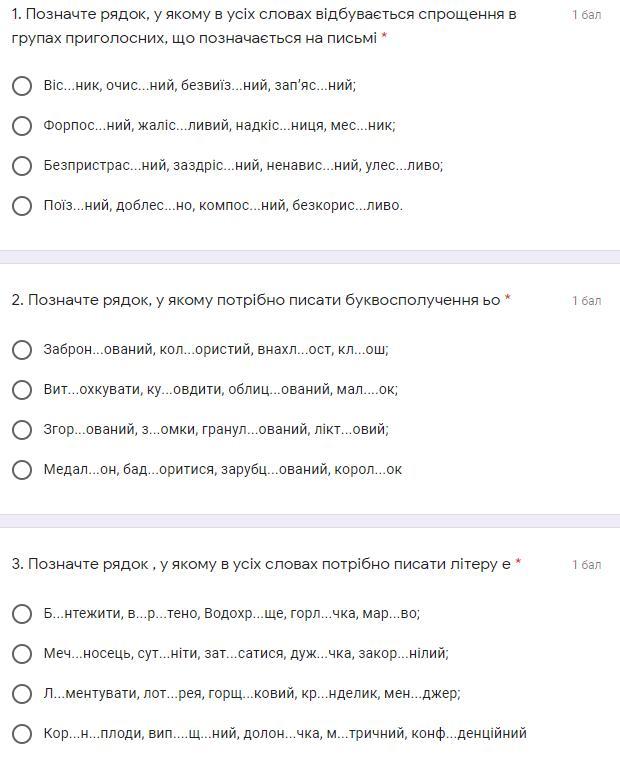The height and width of the screenshot is (768, 620).
Task: Mark the "Поїз...ний, доблес...но" radio button
Action: coord(22,206)
